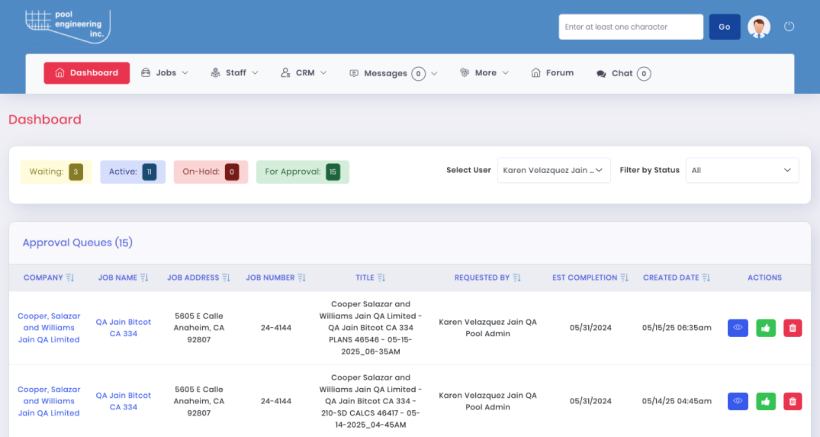Open the Select User dropdown
Image resolution: width=820 pixels, height=437 pixels.
click(553, 171)
